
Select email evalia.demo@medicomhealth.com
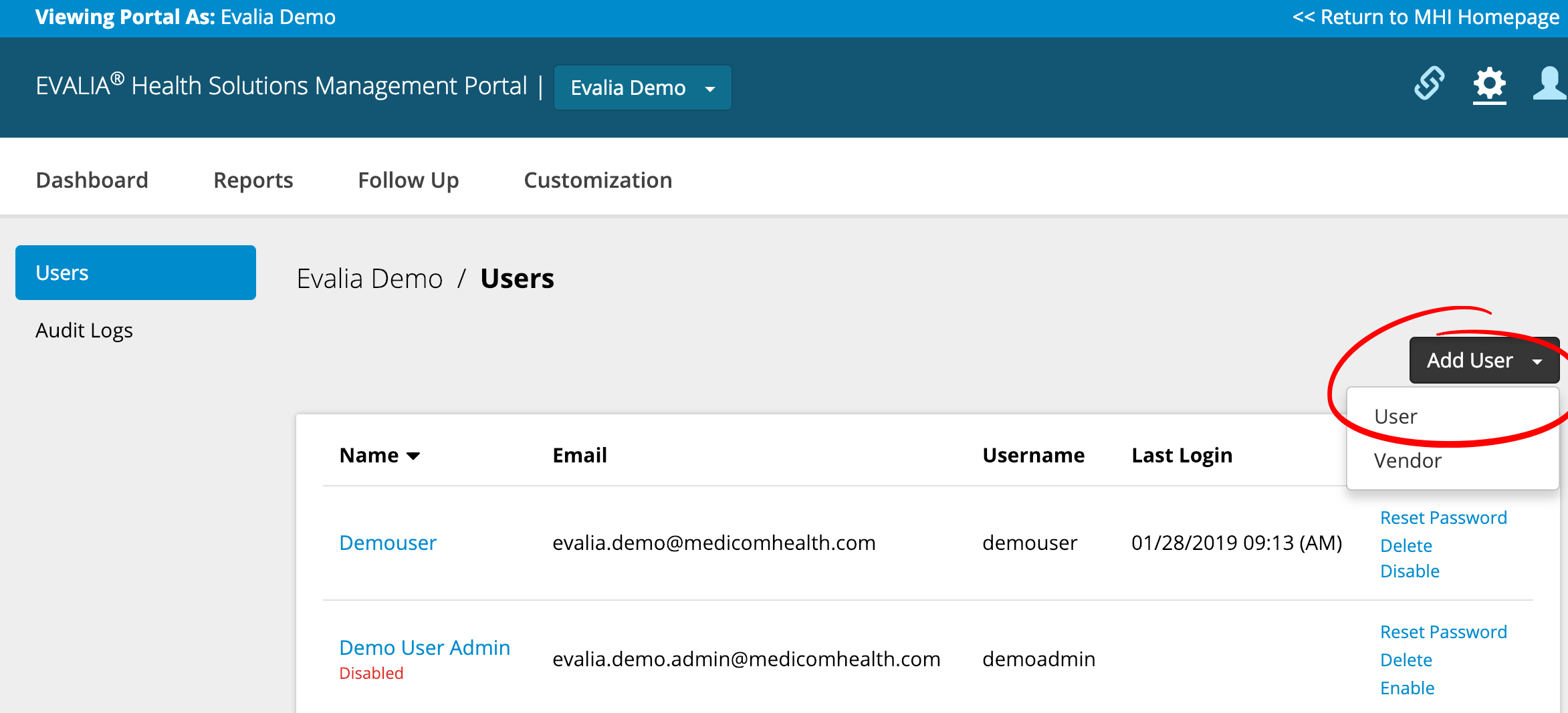[x=714, y=543]
